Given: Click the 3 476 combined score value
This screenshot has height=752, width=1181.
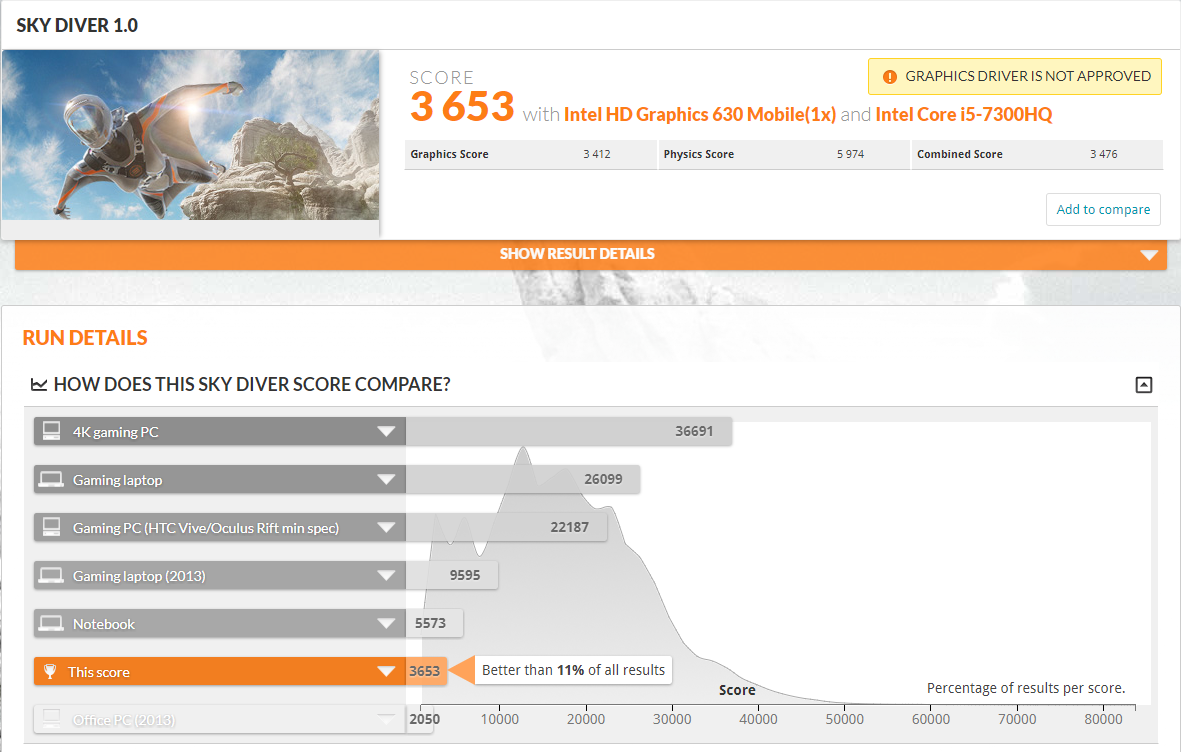Looking at the screenshot, I should (x=1103, y=154).
